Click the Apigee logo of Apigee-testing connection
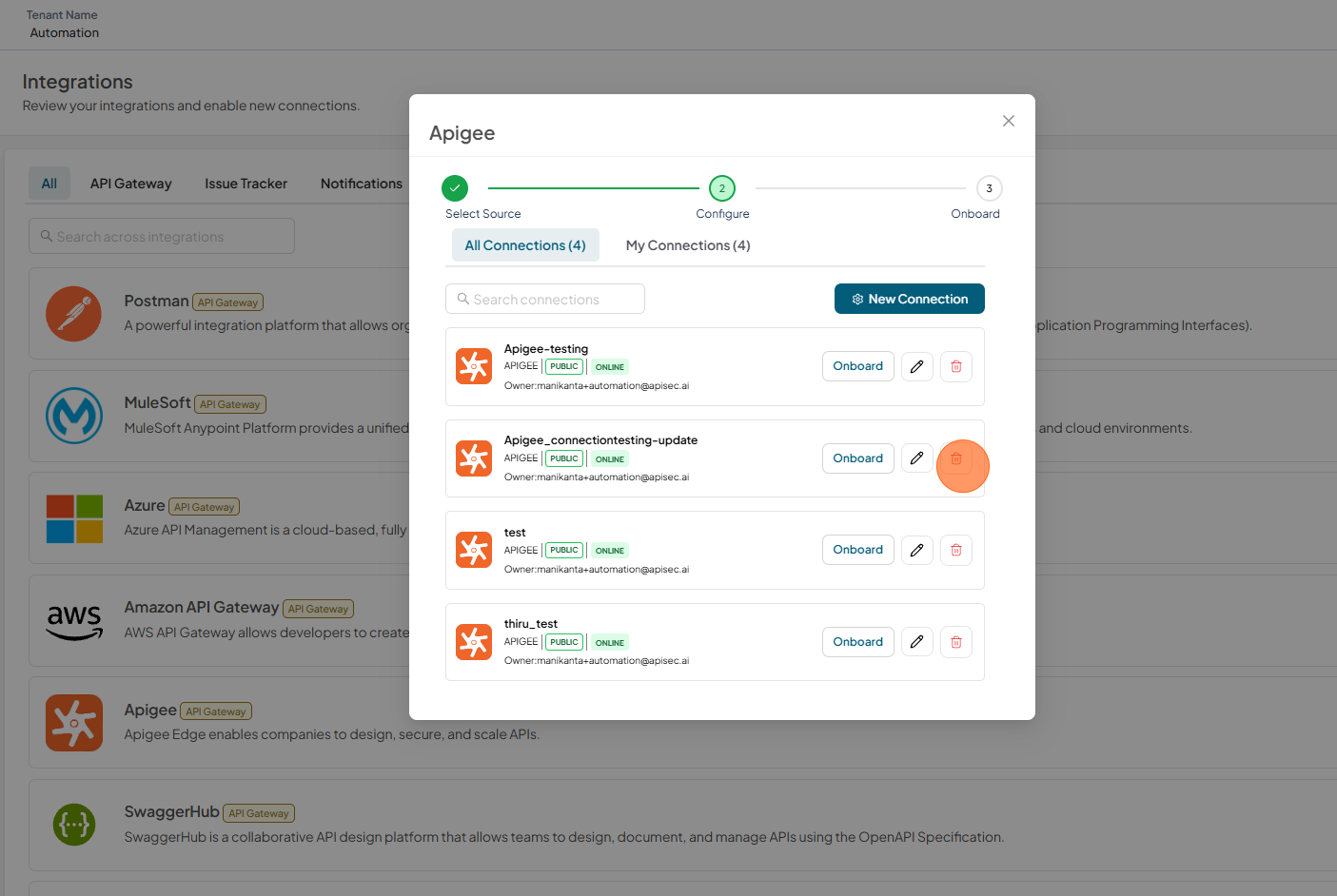The image size is (1337, 896). tap(474, 366)
